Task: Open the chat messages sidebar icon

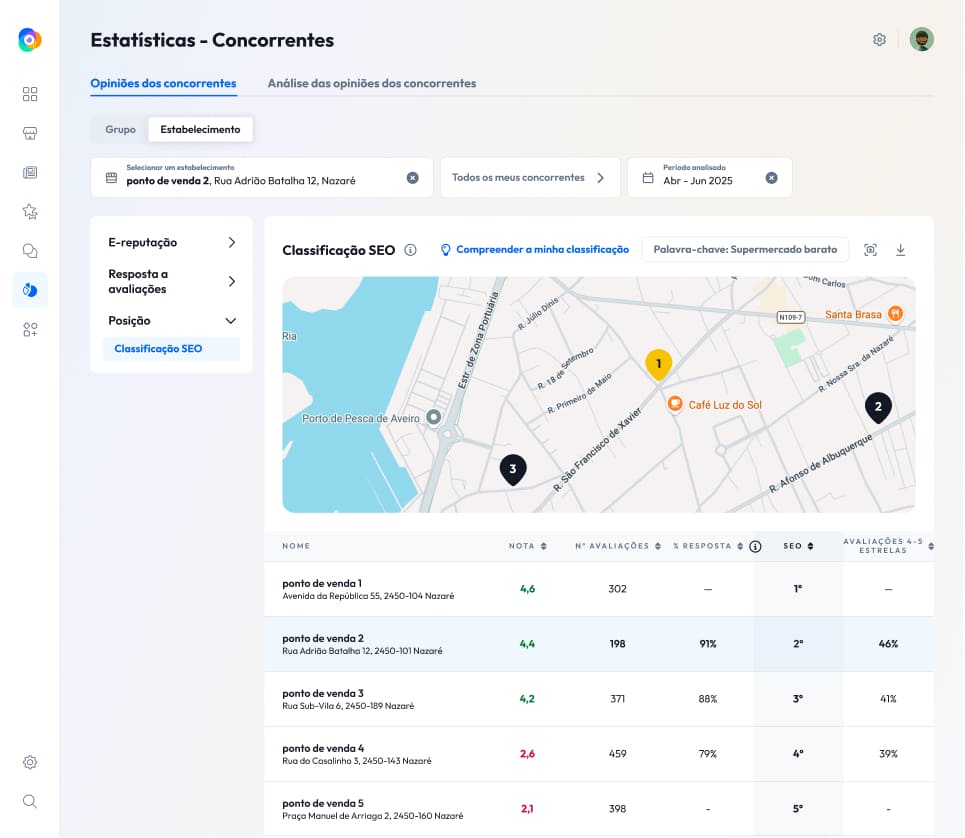Action: pos(30,250)
